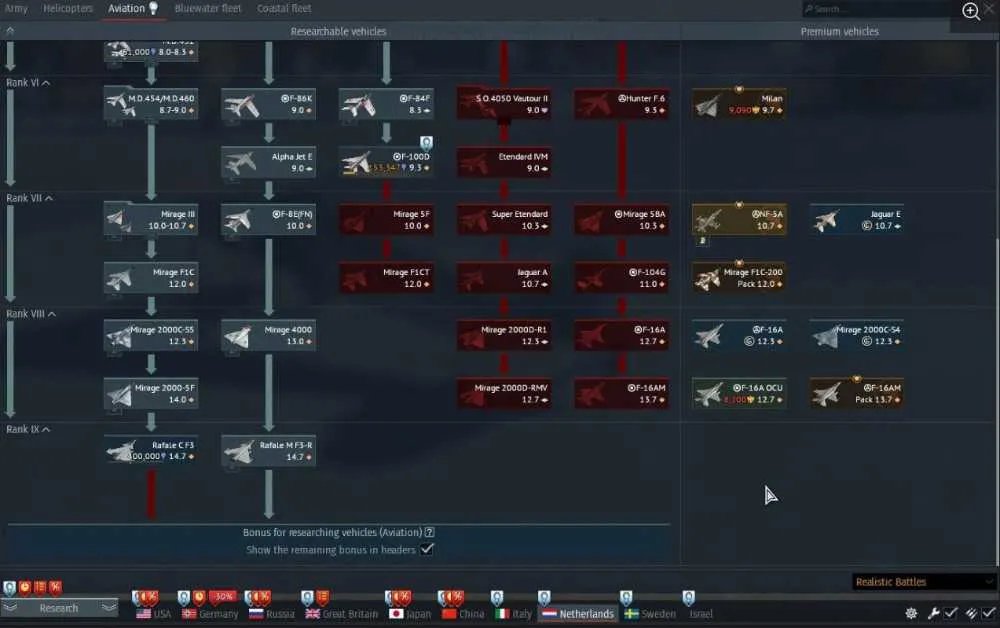Click the Rafale C F3 aircraft icon

(121, 451)
